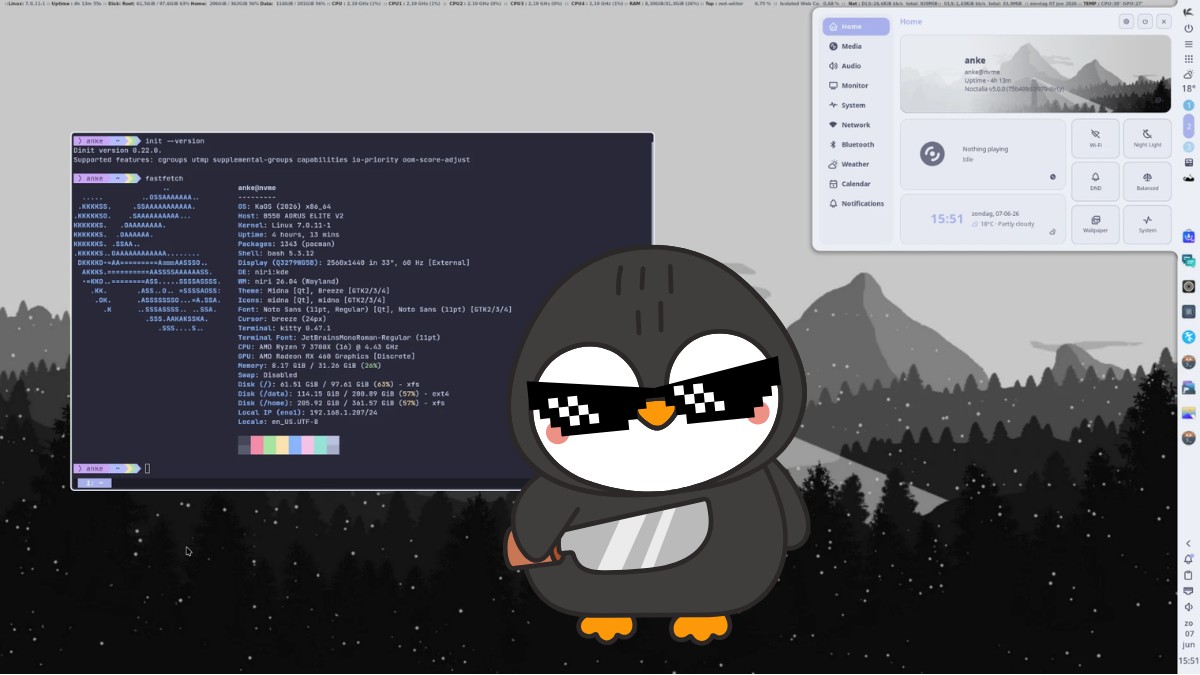
Task: Click the media disc icon in Nothing playing card
Action: (932, 154)
